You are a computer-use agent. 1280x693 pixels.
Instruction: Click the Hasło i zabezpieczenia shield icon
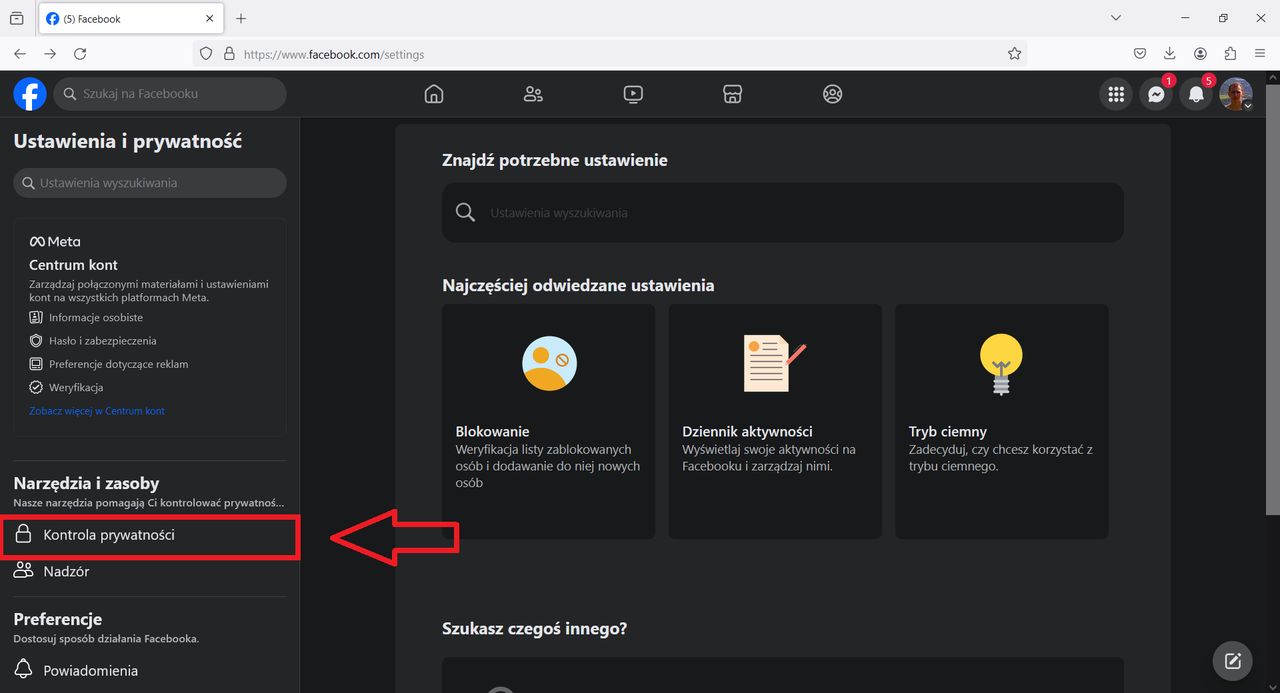36,341
